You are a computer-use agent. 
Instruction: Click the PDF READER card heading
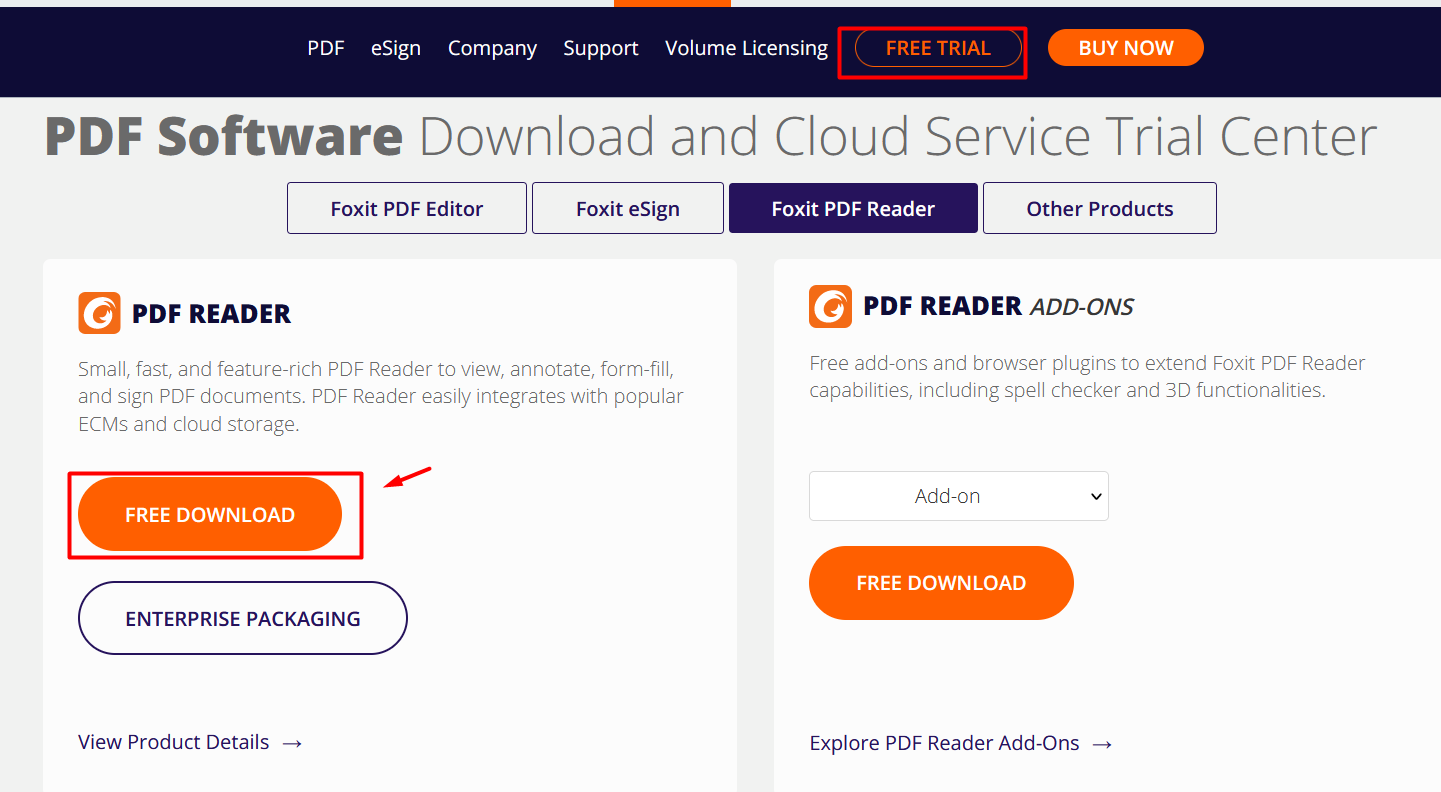(x=211, y=314)
